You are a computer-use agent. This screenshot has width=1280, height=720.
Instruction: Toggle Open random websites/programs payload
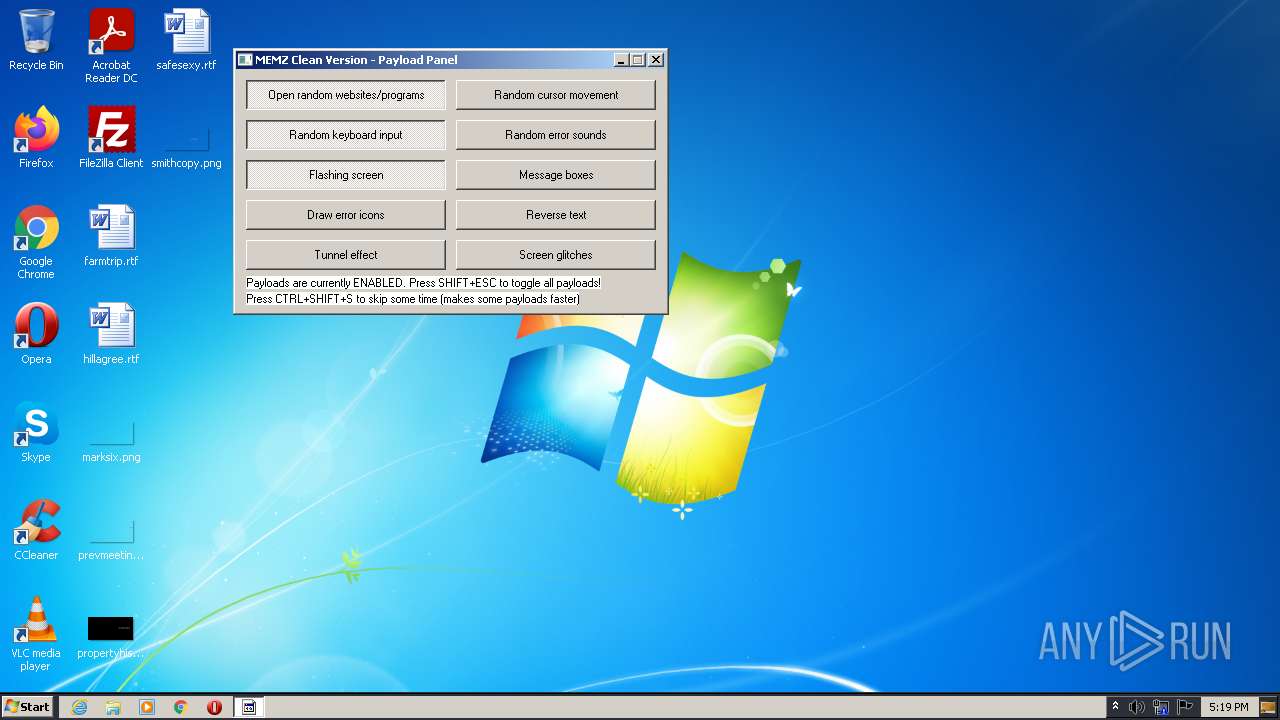[x=346, y=95]
